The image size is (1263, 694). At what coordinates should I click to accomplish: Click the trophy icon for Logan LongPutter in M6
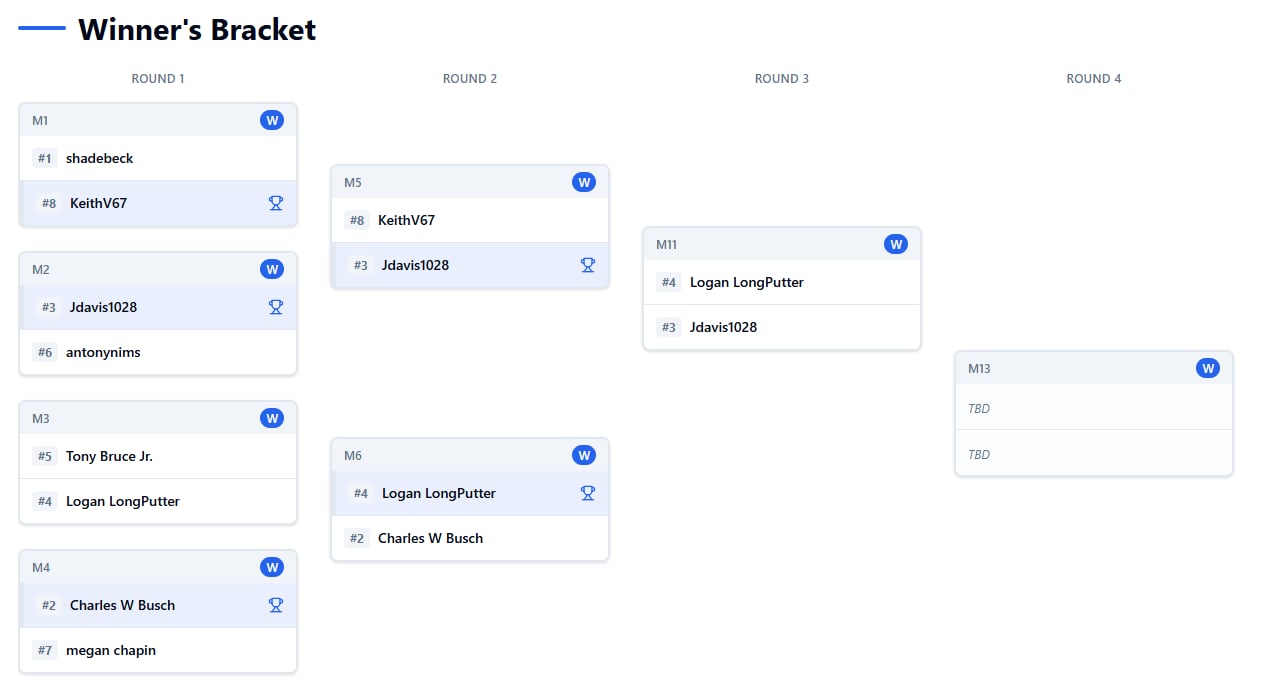(588, 493)
